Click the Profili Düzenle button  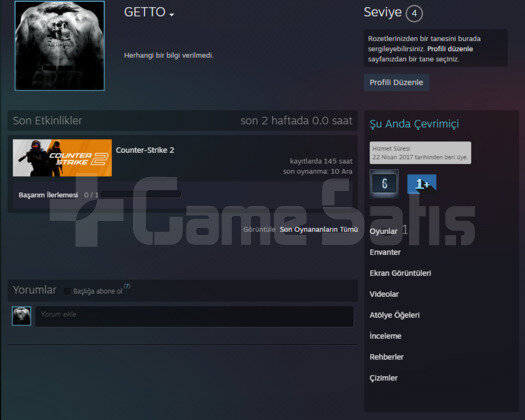pos(396,82)
